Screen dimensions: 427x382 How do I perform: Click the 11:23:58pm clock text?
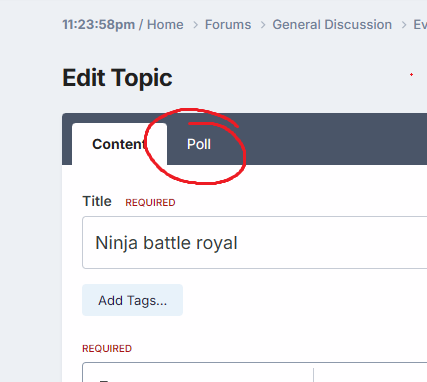[x=99, y=25]
